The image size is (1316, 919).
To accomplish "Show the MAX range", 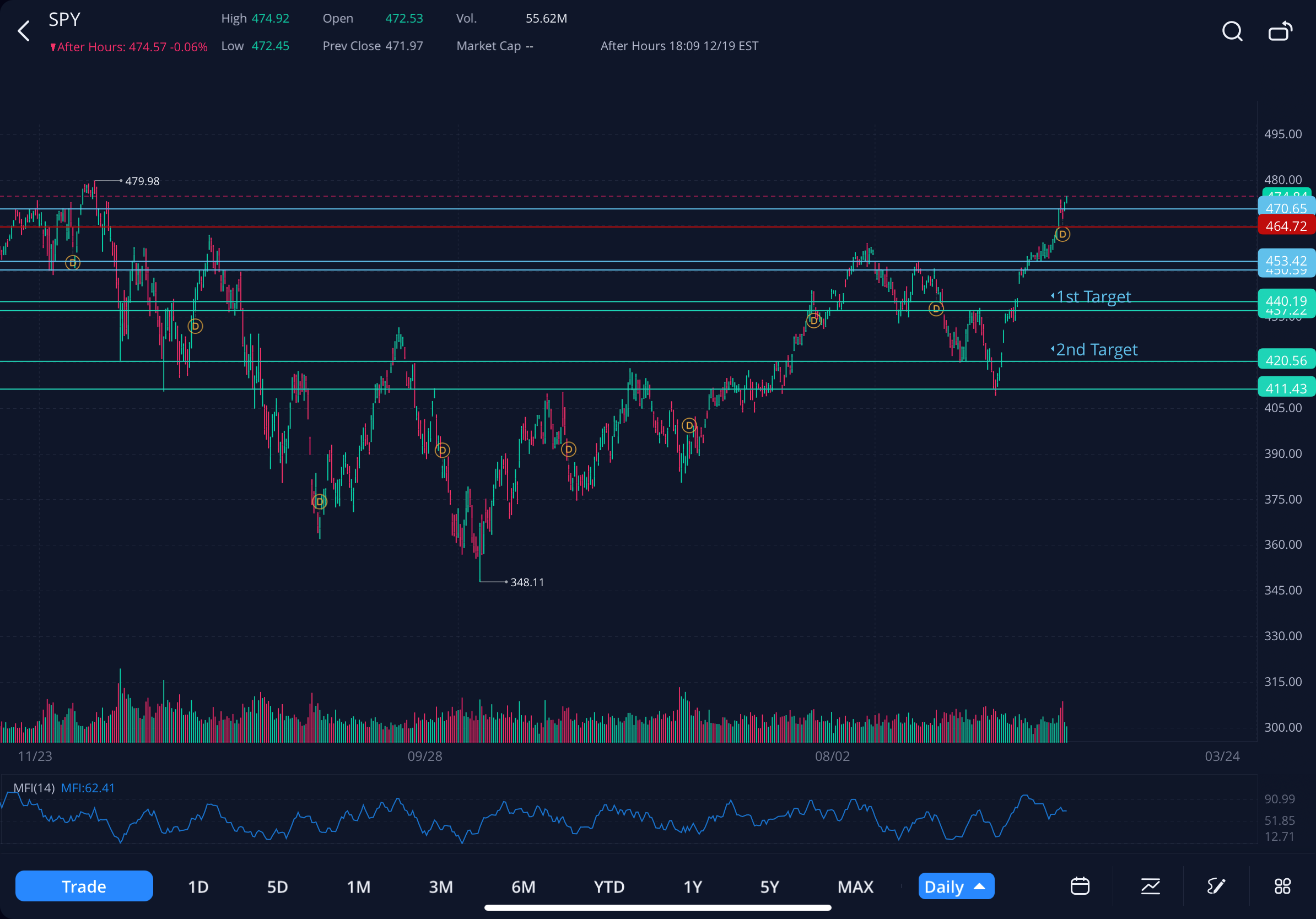I will [x=855, y=887].
